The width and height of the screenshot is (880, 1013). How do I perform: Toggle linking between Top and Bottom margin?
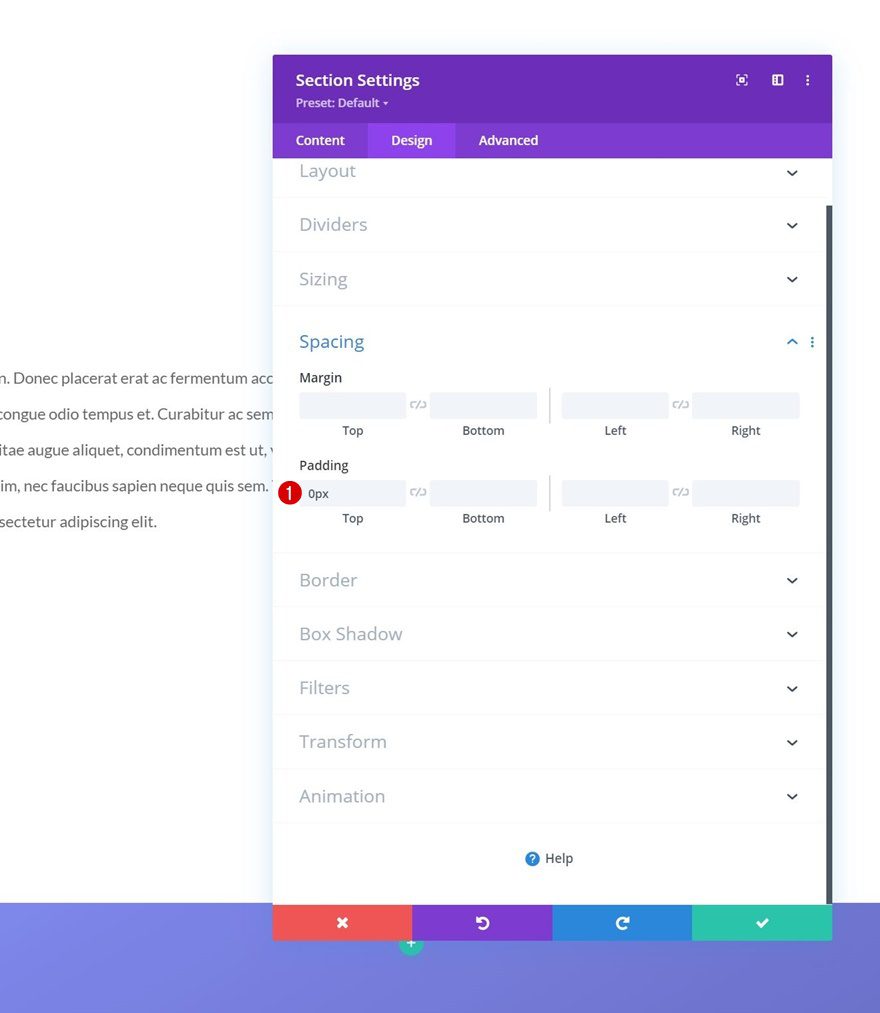(x=418, y=404)
